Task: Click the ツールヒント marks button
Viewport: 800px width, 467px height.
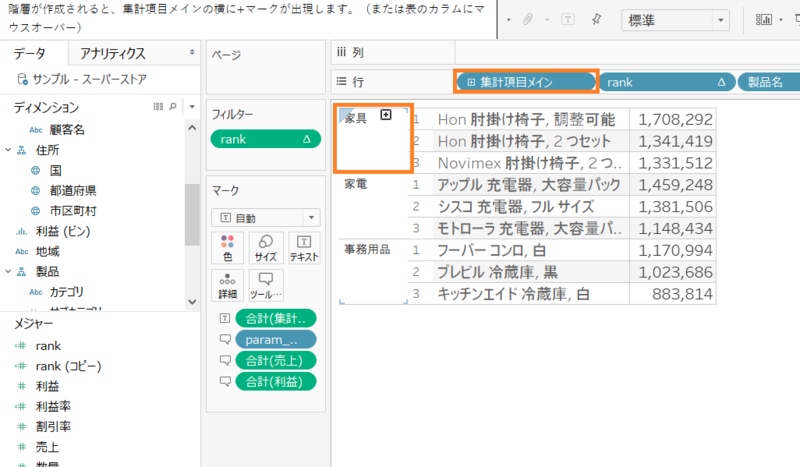Action: [266, 285]
